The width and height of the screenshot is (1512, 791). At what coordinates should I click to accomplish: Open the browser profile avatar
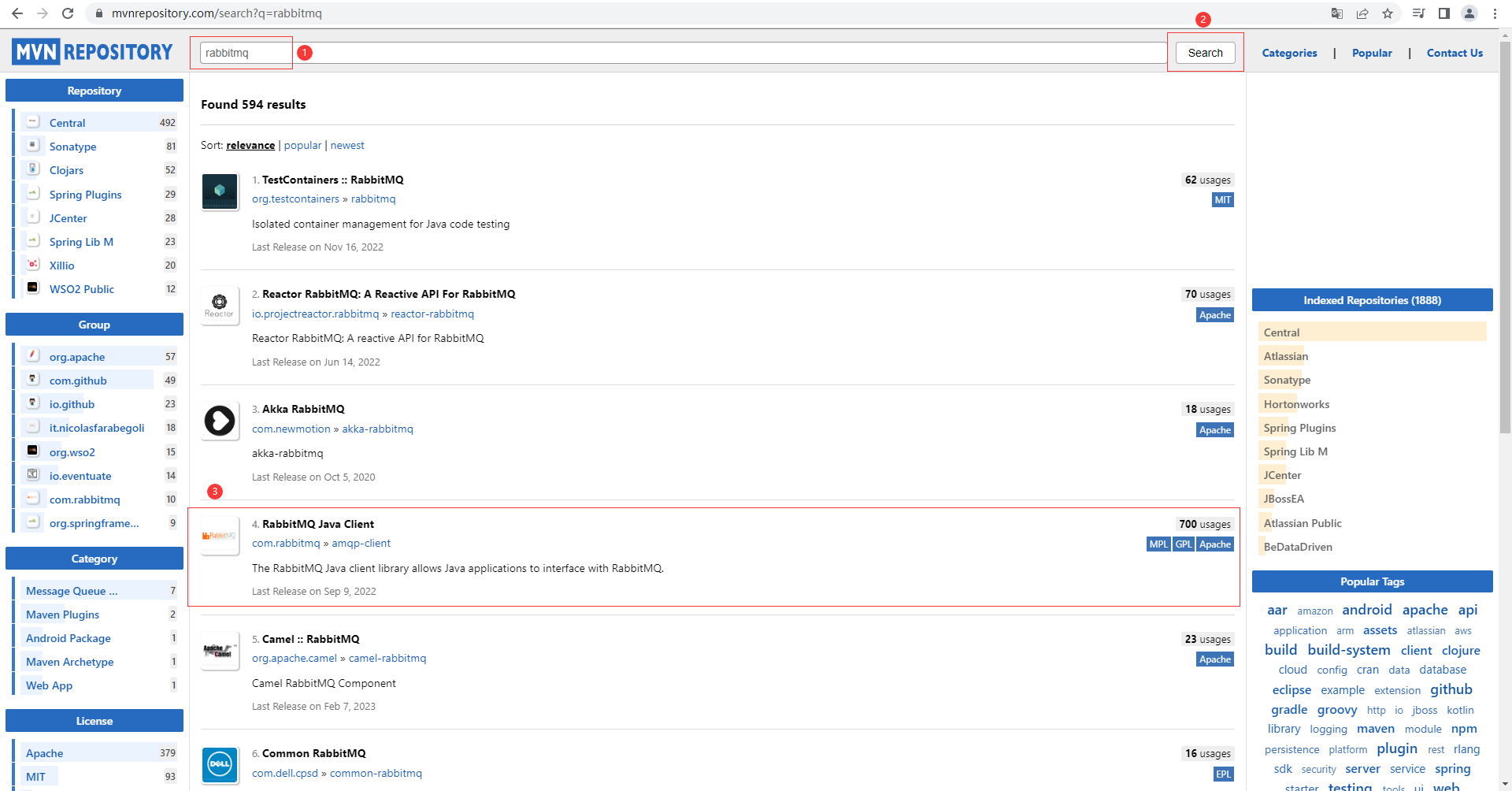1469,13
